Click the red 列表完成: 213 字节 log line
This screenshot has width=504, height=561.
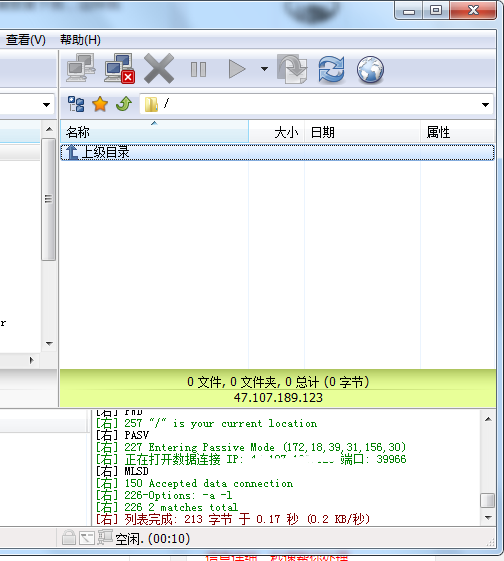(233, 519)
